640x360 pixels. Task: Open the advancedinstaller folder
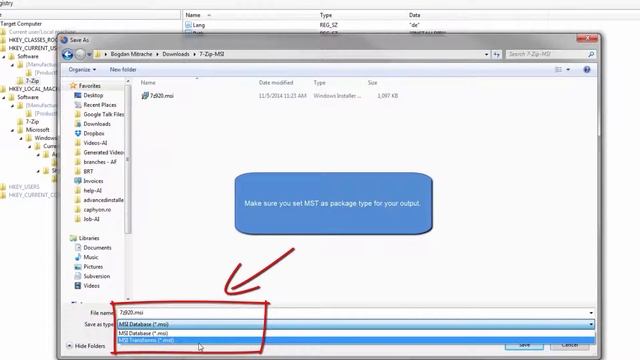pyautogui.click(x=103, y=200)
